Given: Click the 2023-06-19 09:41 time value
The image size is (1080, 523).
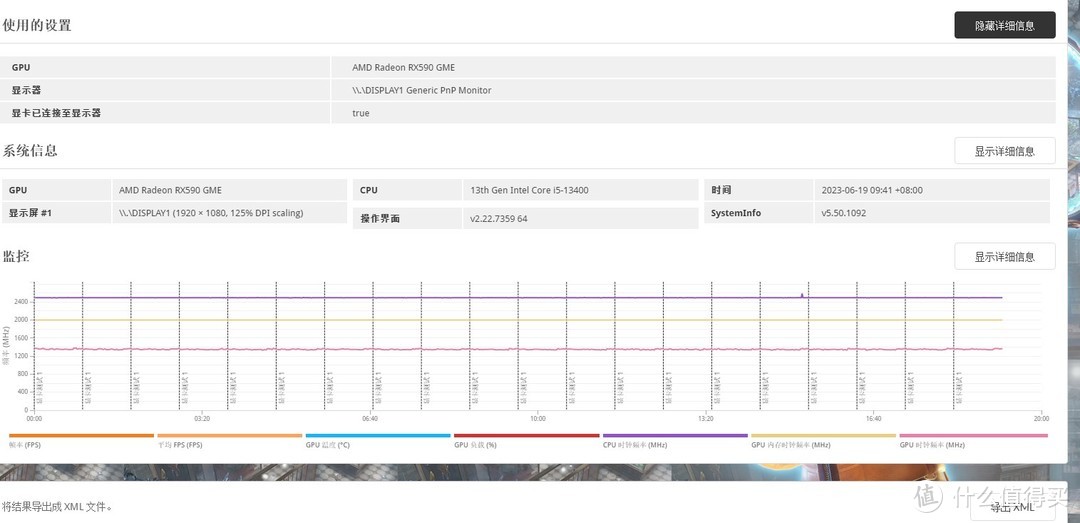Looking at the screenshot, I should coord(872,190).
